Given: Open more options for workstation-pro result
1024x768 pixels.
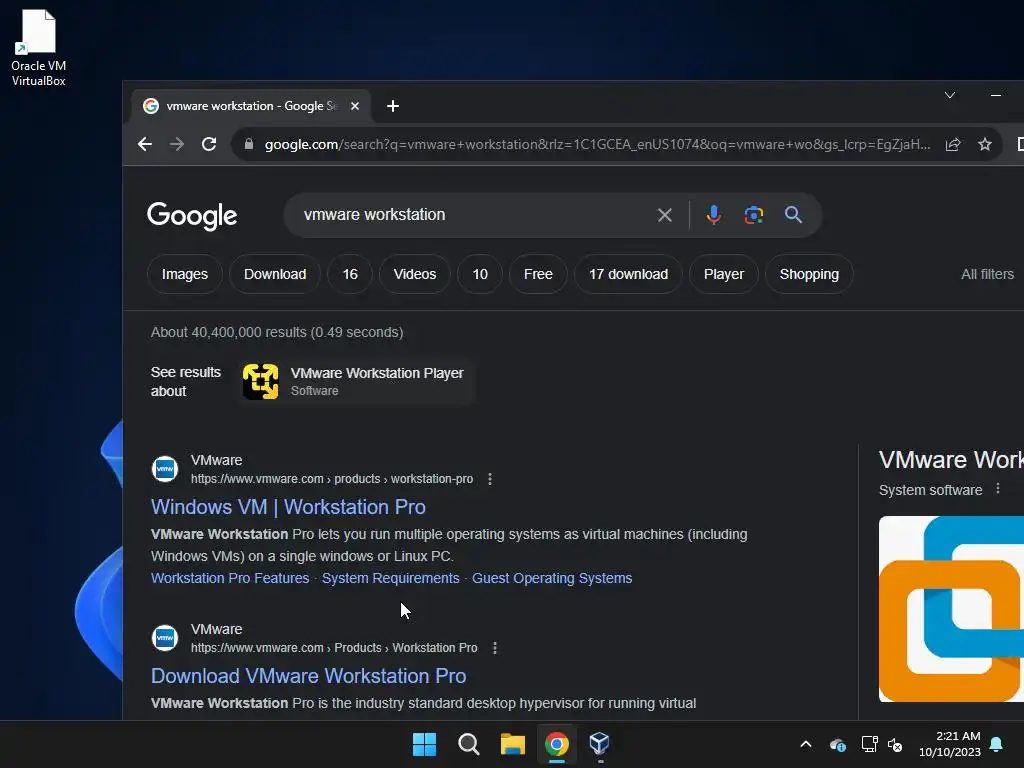Looking at the screenshot, I should coord(490,479).
